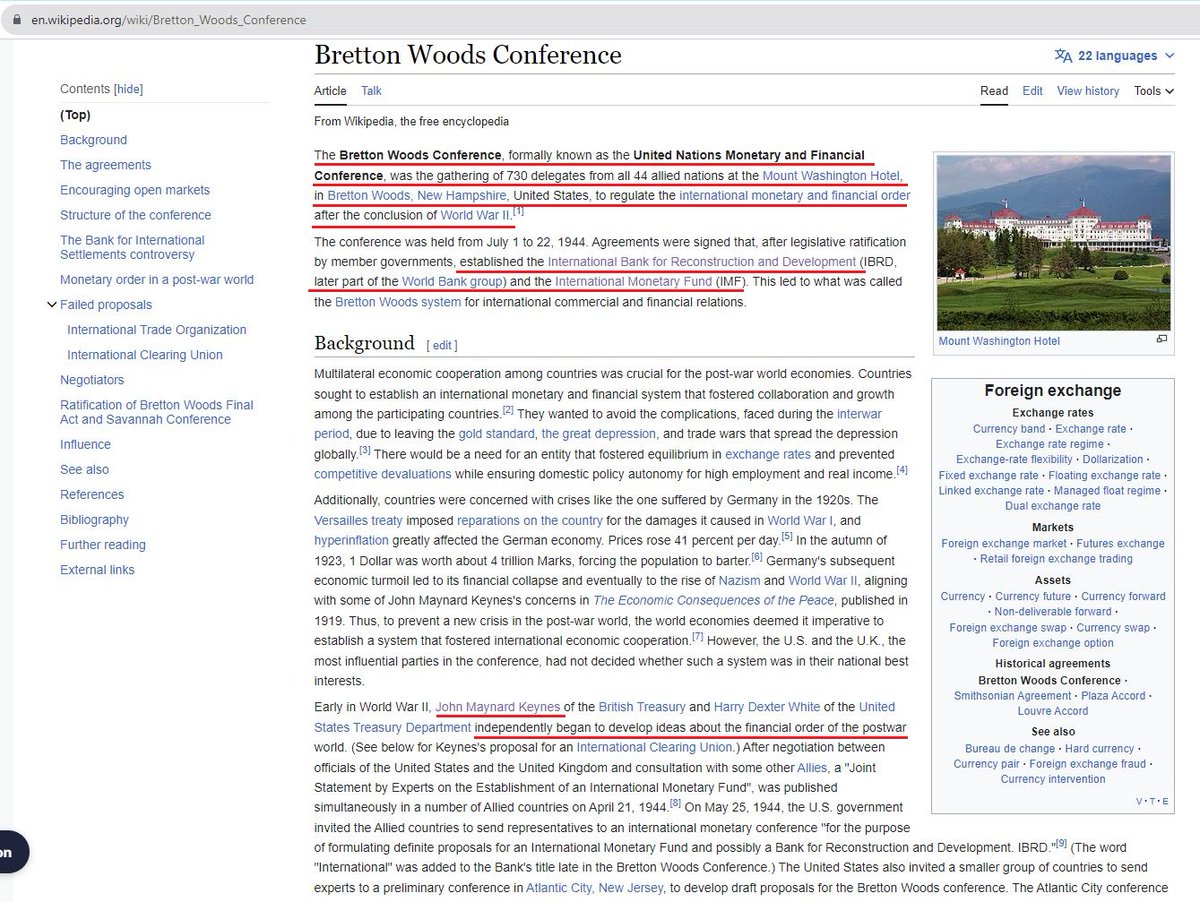
Task: Go to International Clearing Union subsection in sidebar
Action: (145, 355)
